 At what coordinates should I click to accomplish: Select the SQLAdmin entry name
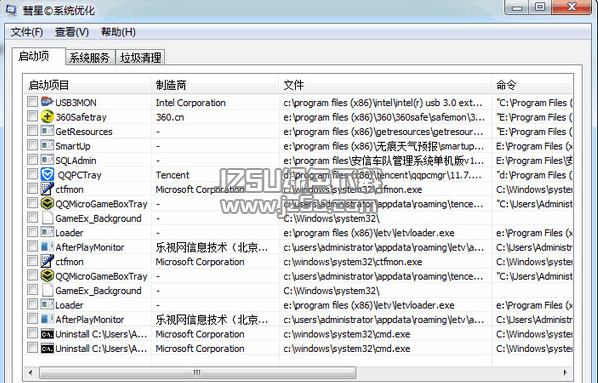tap(76, 161)
